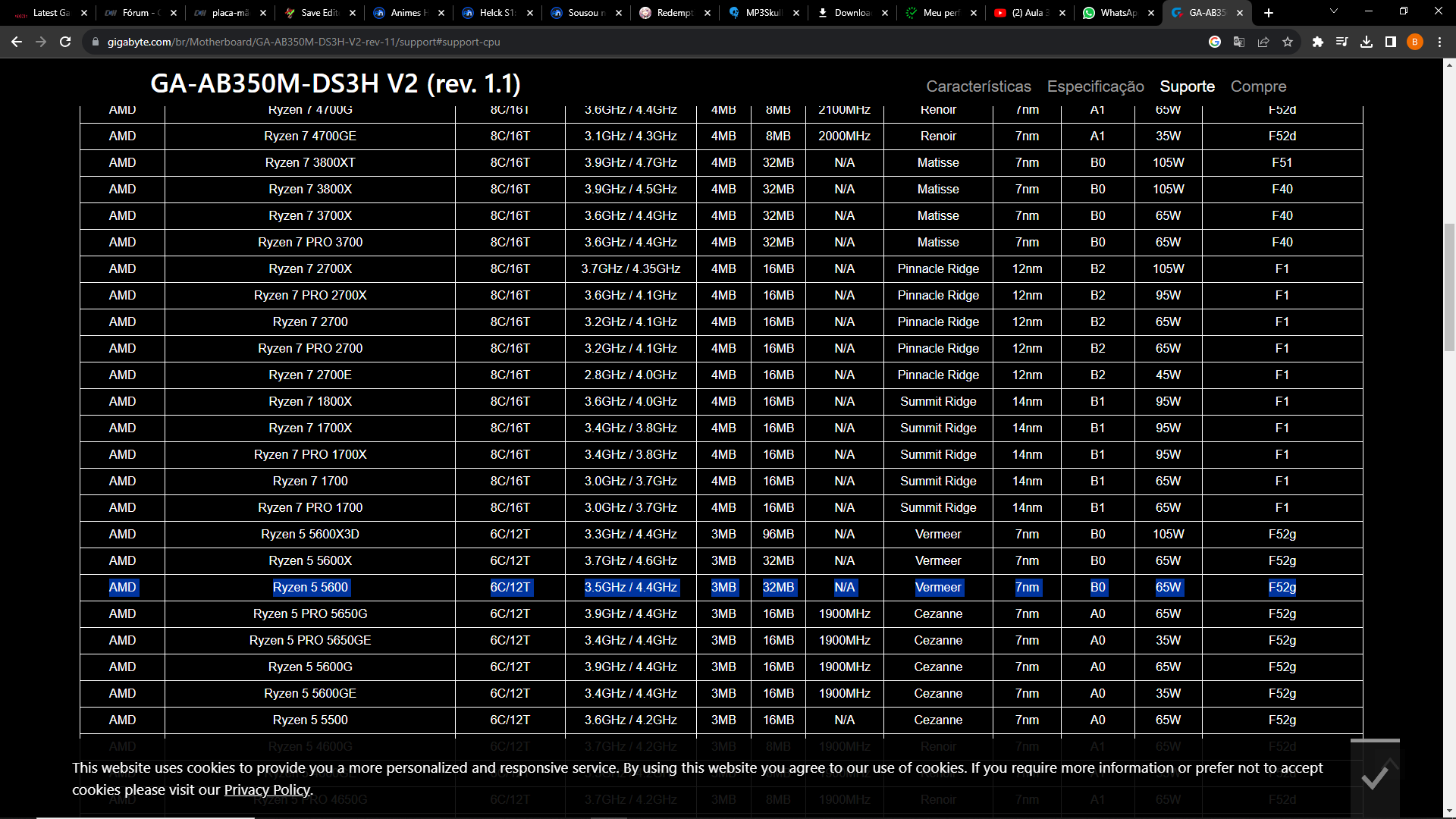Image resolution: width=1456 pixels, height=819 pixels.
Task: Open the Compre section
Action: tap(1258, 86)
